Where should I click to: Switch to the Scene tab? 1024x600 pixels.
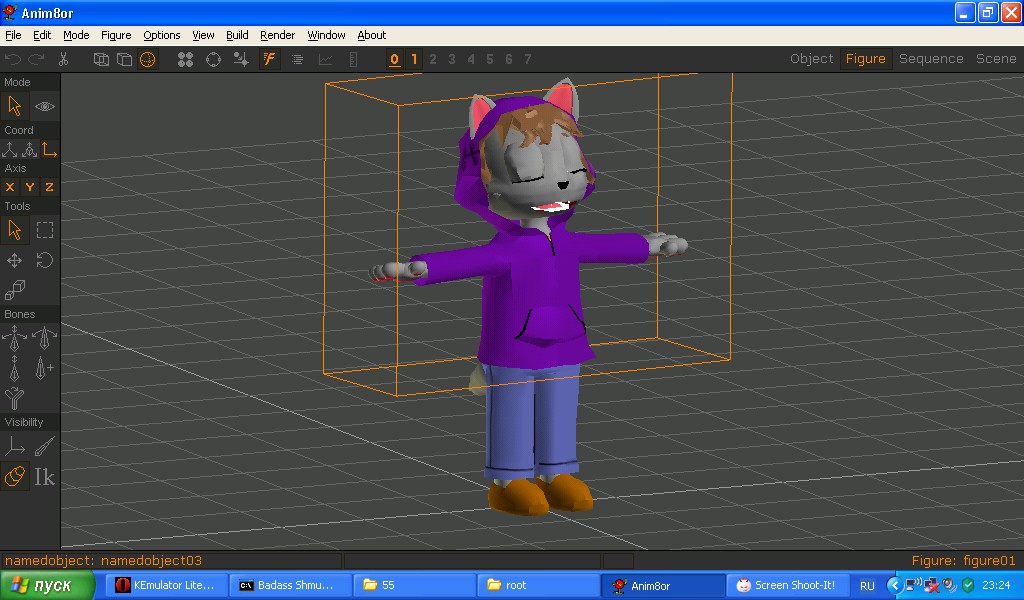tap(995, 59)
